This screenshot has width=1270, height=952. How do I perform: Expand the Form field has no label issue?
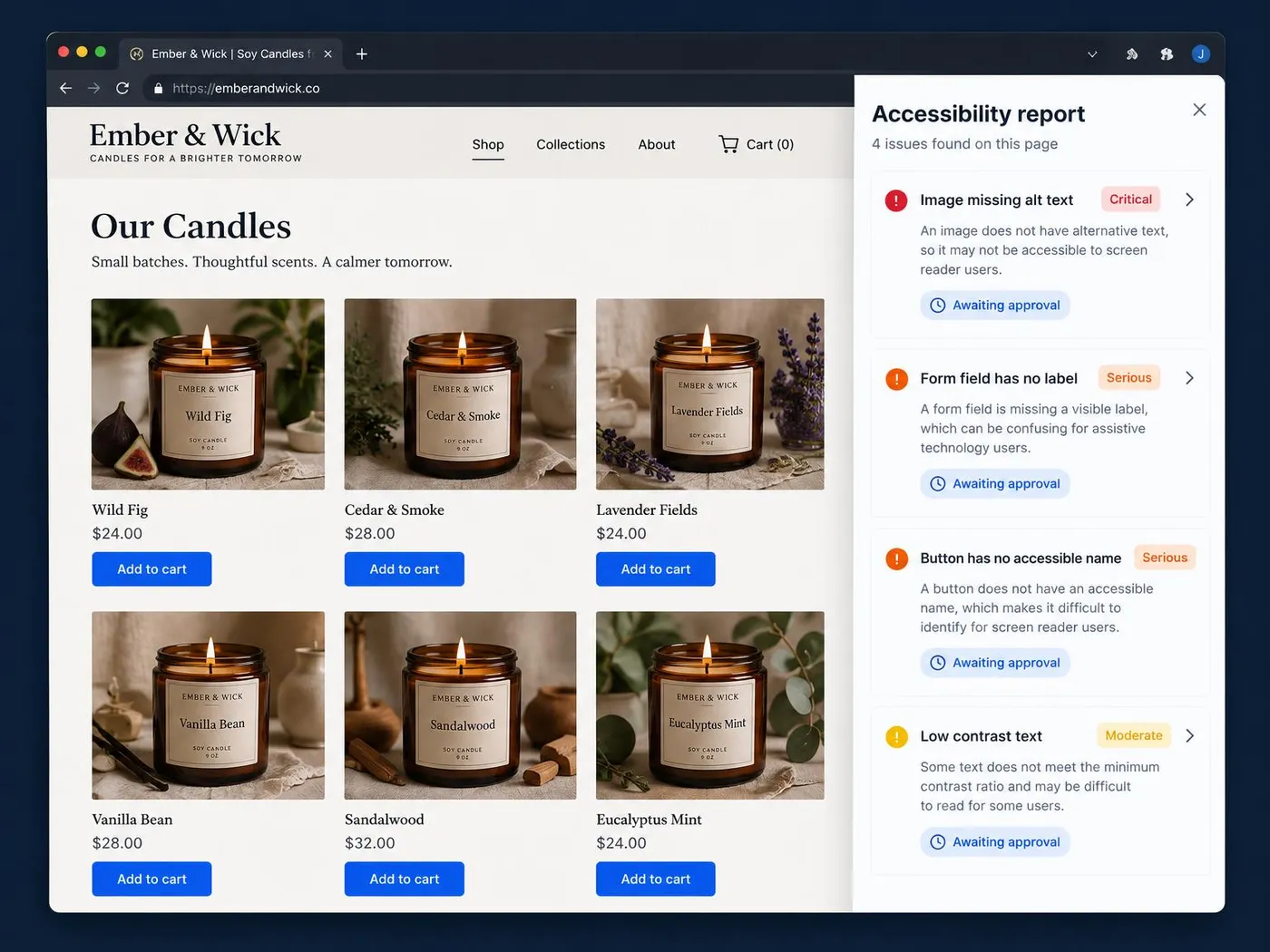pyautogui.click(x=1189, y=378)
